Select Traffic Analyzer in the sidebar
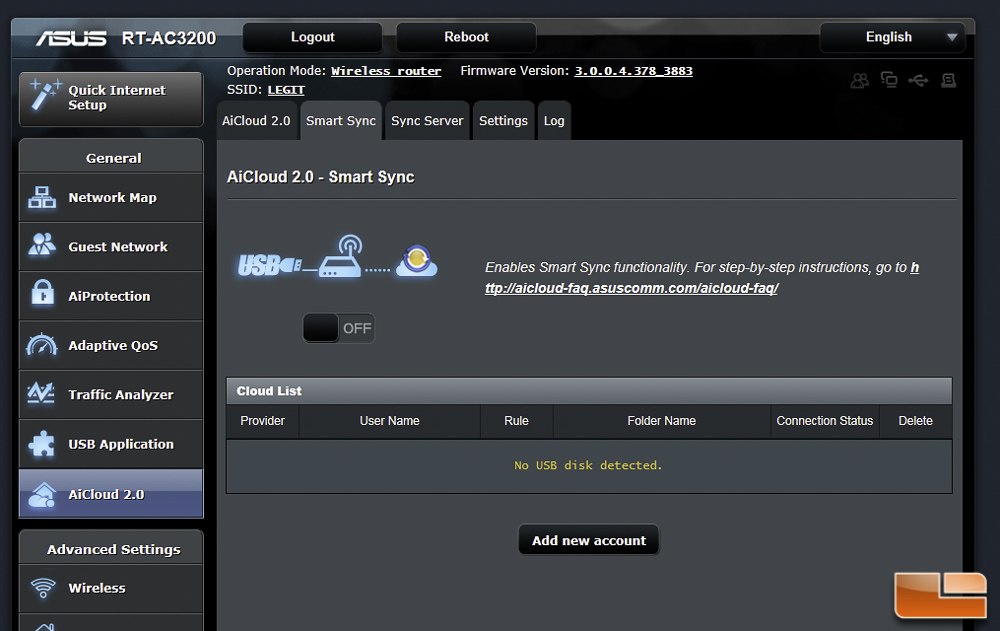Screen dimensions: 1000x631 pos(111,395)
